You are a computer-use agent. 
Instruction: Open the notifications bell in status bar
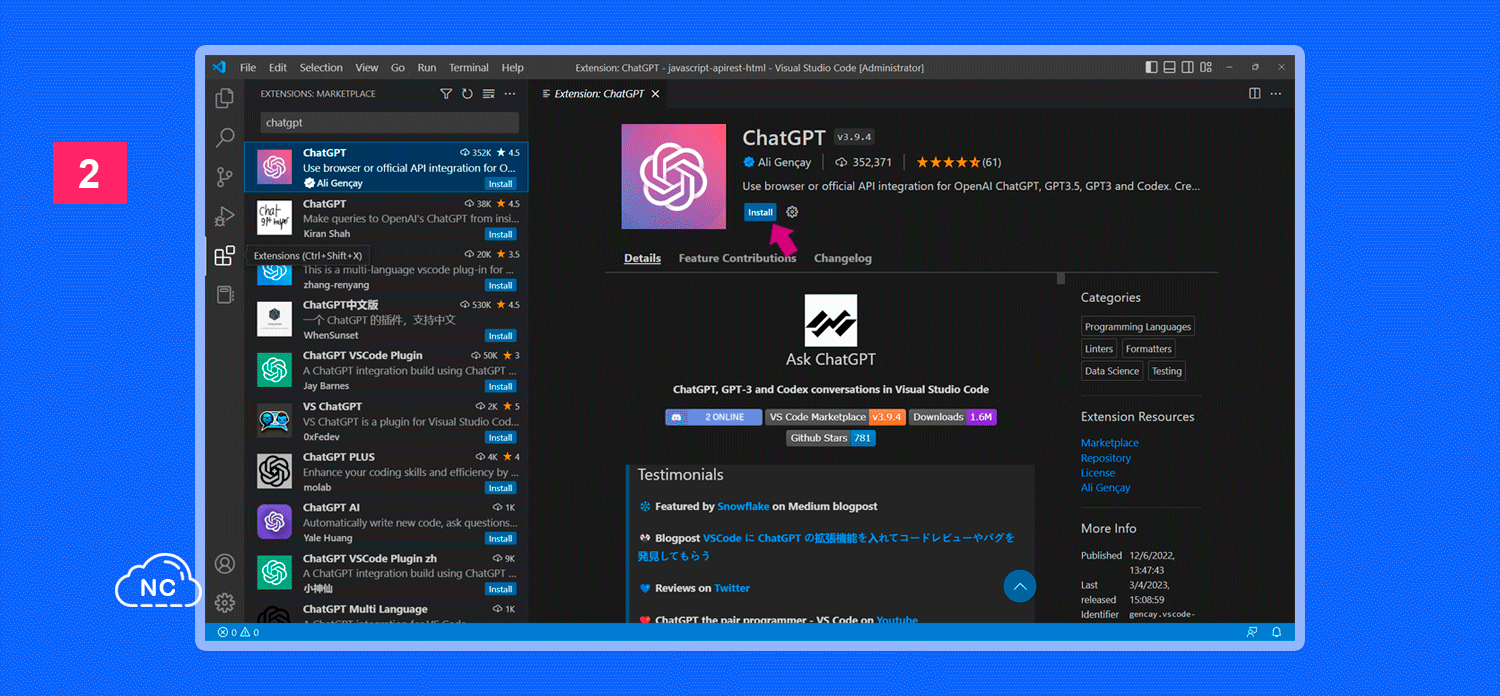1276,633
